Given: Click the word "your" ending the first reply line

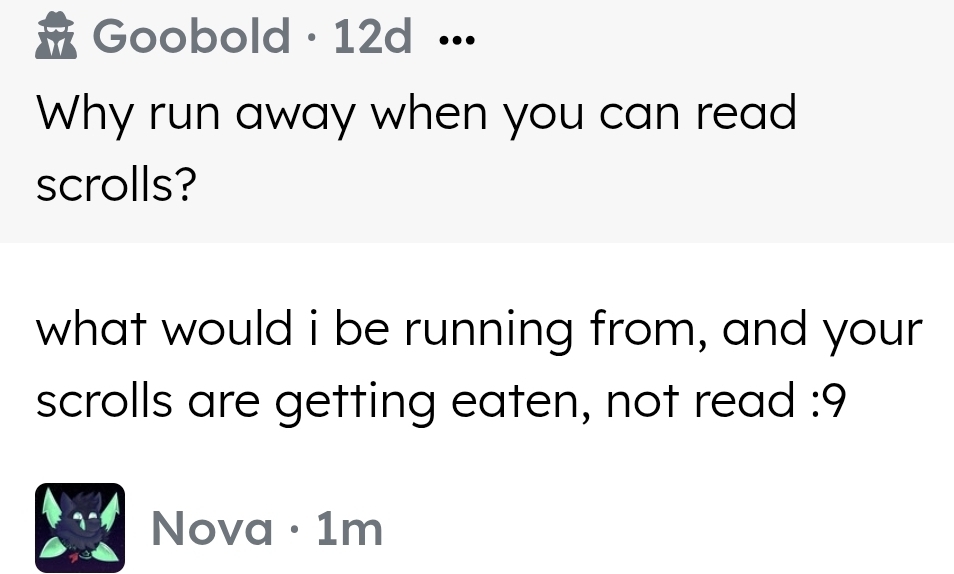Looking at the screenshot, I should click(872, 332).
